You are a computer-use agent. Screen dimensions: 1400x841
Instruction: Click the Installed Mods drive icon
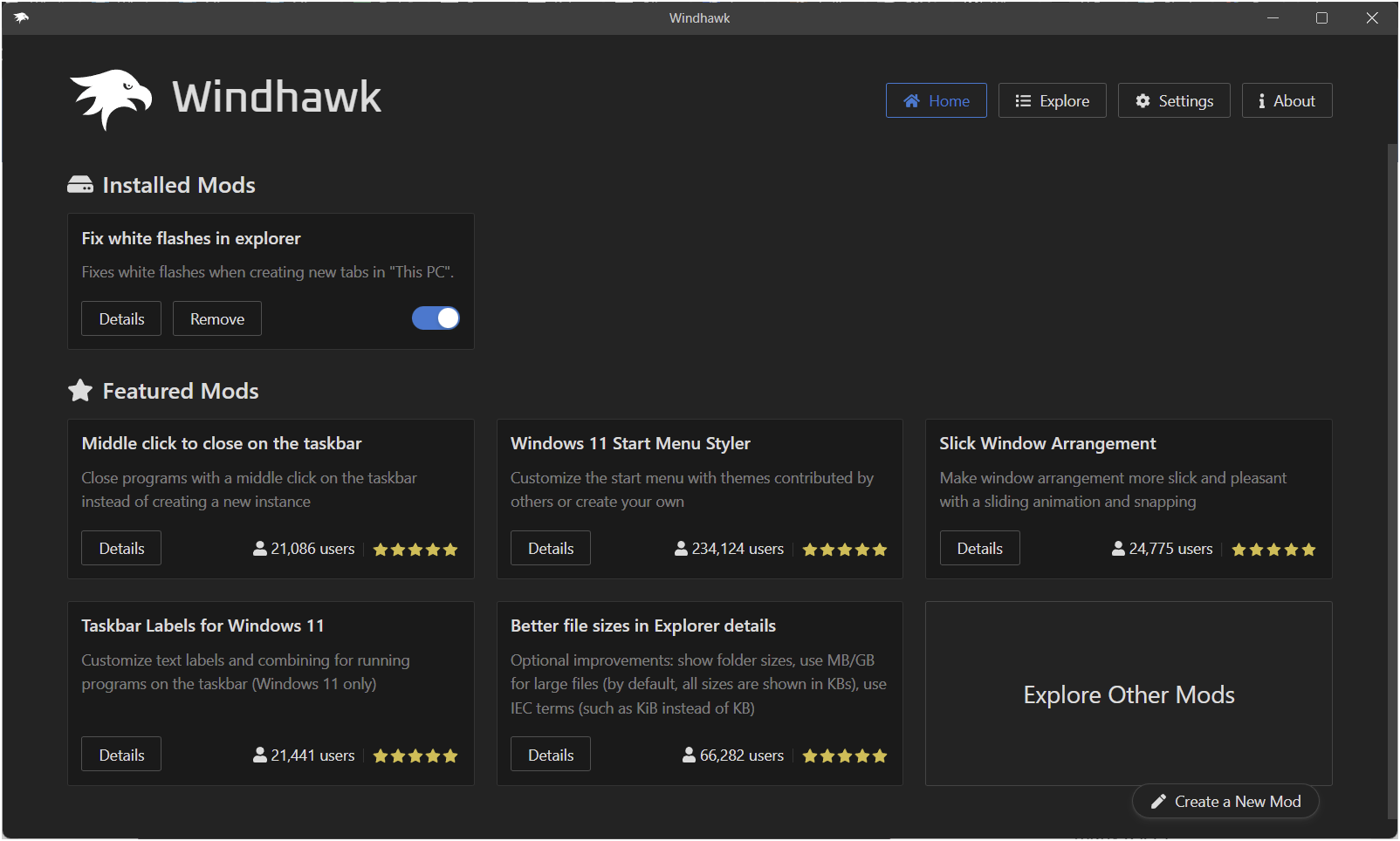pyautogui.click(x=80, y=185)
